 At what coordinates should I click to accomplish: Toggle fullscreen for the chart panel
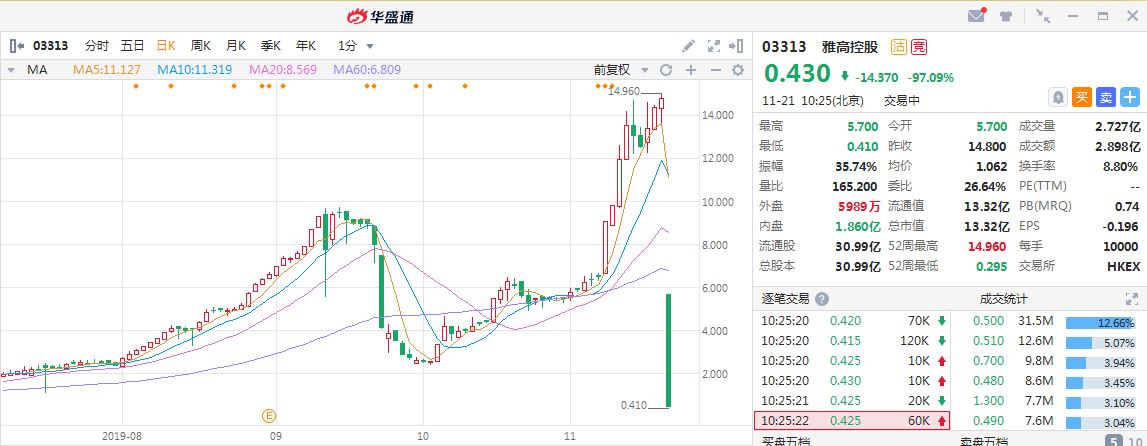(713, 45)
